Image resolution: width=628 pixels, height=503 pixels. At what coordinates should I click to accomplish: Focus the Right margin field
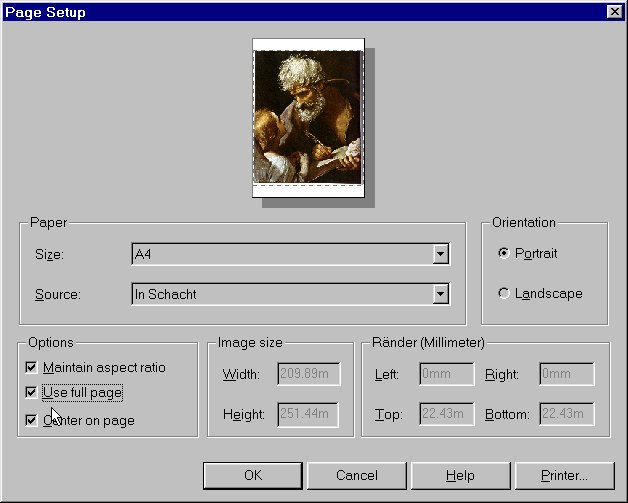566,375
